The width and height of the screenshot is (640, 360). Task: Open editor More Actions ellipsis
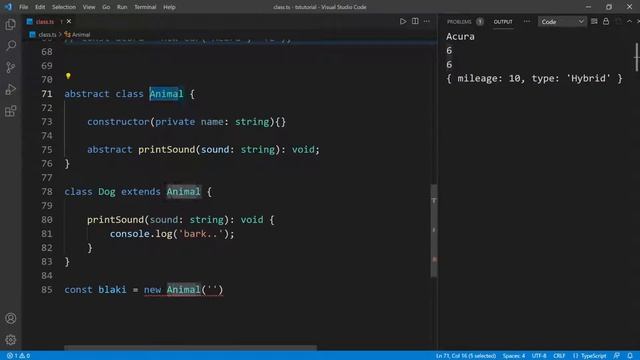click(x=427, y=21)
